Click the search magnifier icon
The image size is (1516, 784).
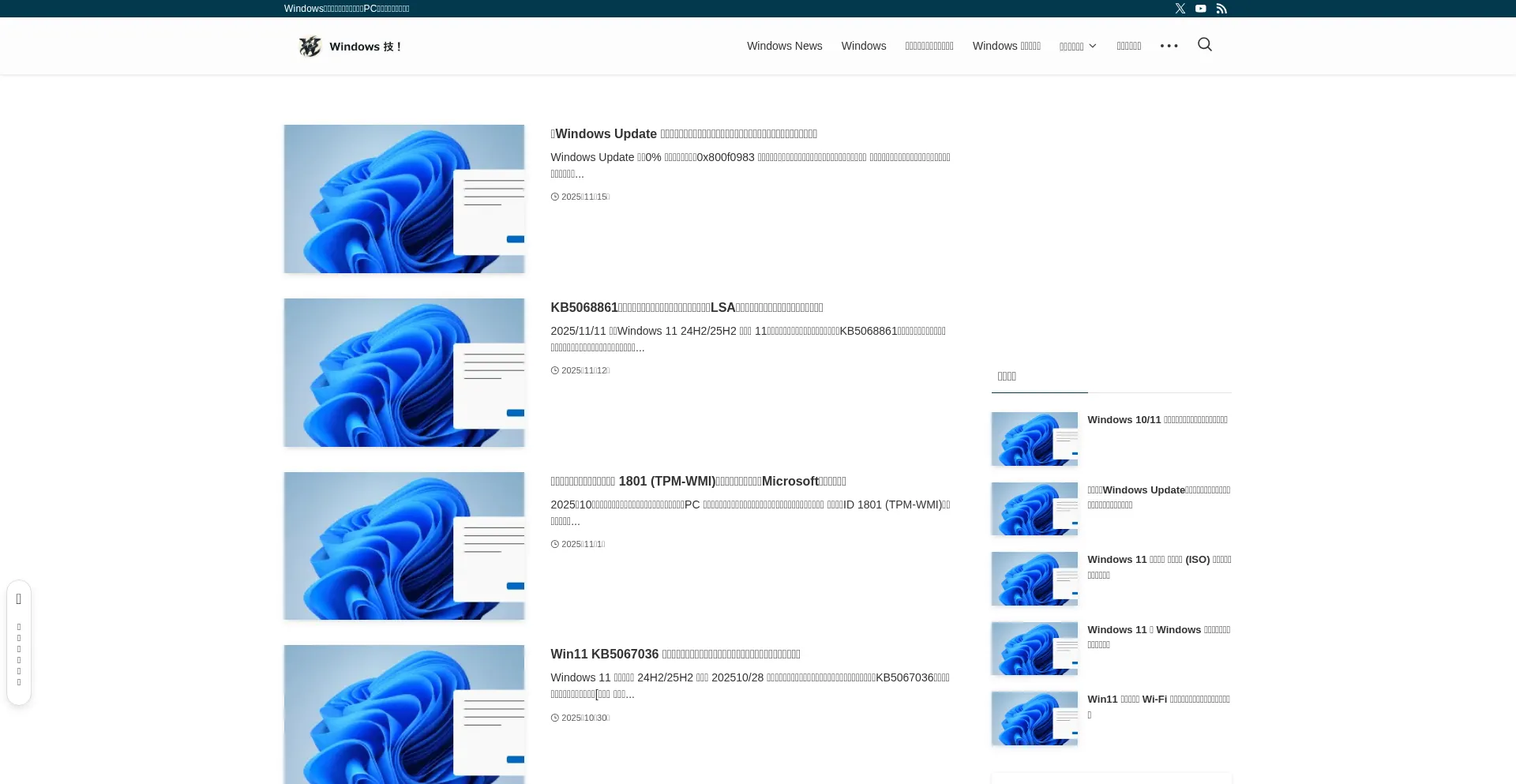(1204, 45)
